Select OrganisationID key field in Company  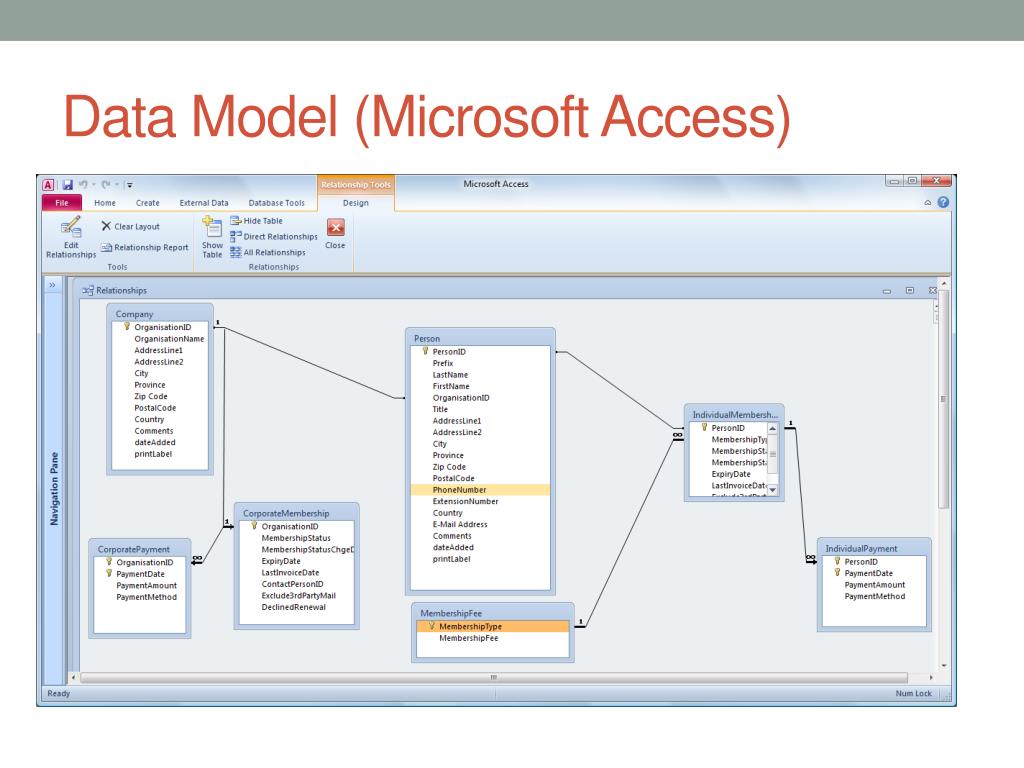click(162, 327)
